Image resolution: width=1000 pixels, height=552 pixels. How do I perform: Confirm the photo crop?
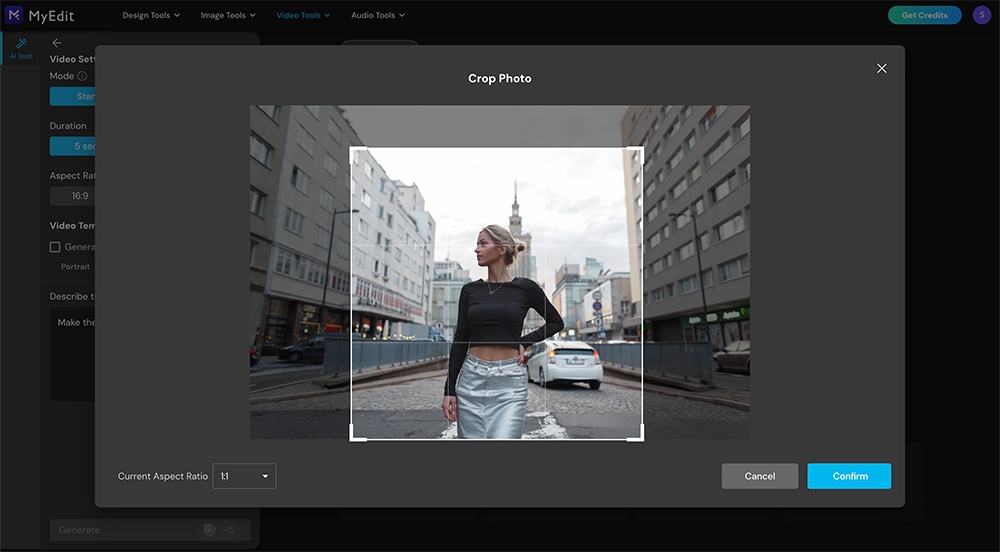pos(849,476)
